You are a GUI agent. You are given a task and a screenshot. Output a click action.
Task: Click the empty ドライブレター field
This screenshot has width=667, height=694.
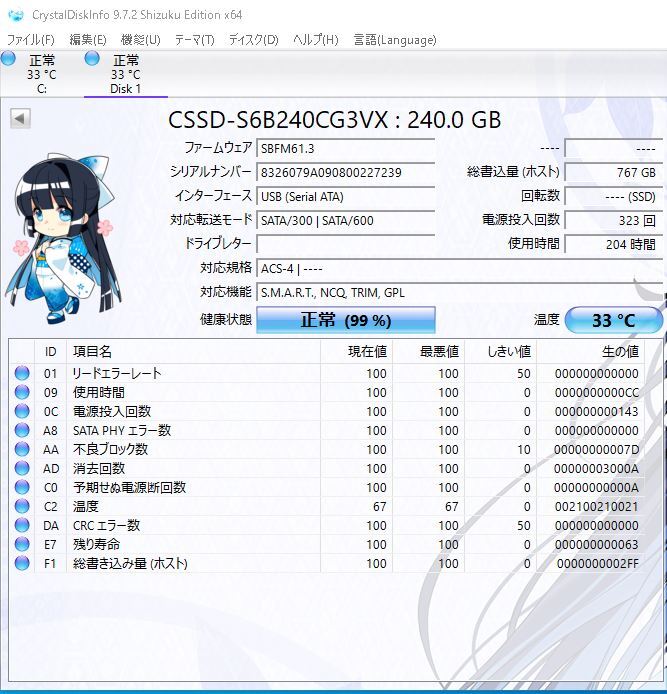(345, 244)
